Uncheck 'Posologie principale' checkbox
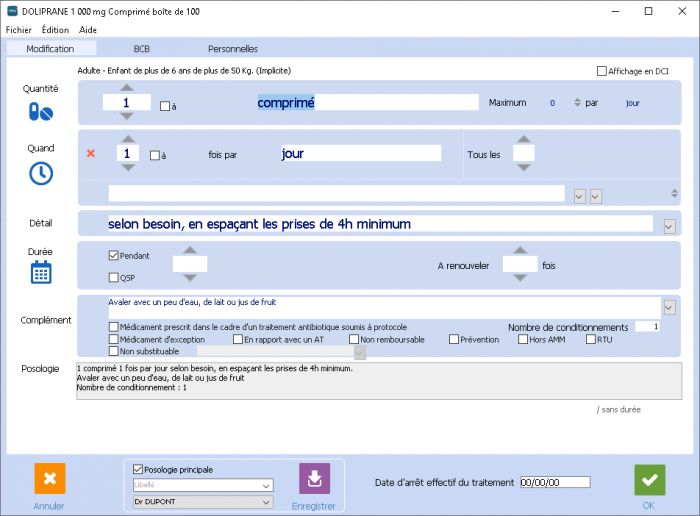 138,470
